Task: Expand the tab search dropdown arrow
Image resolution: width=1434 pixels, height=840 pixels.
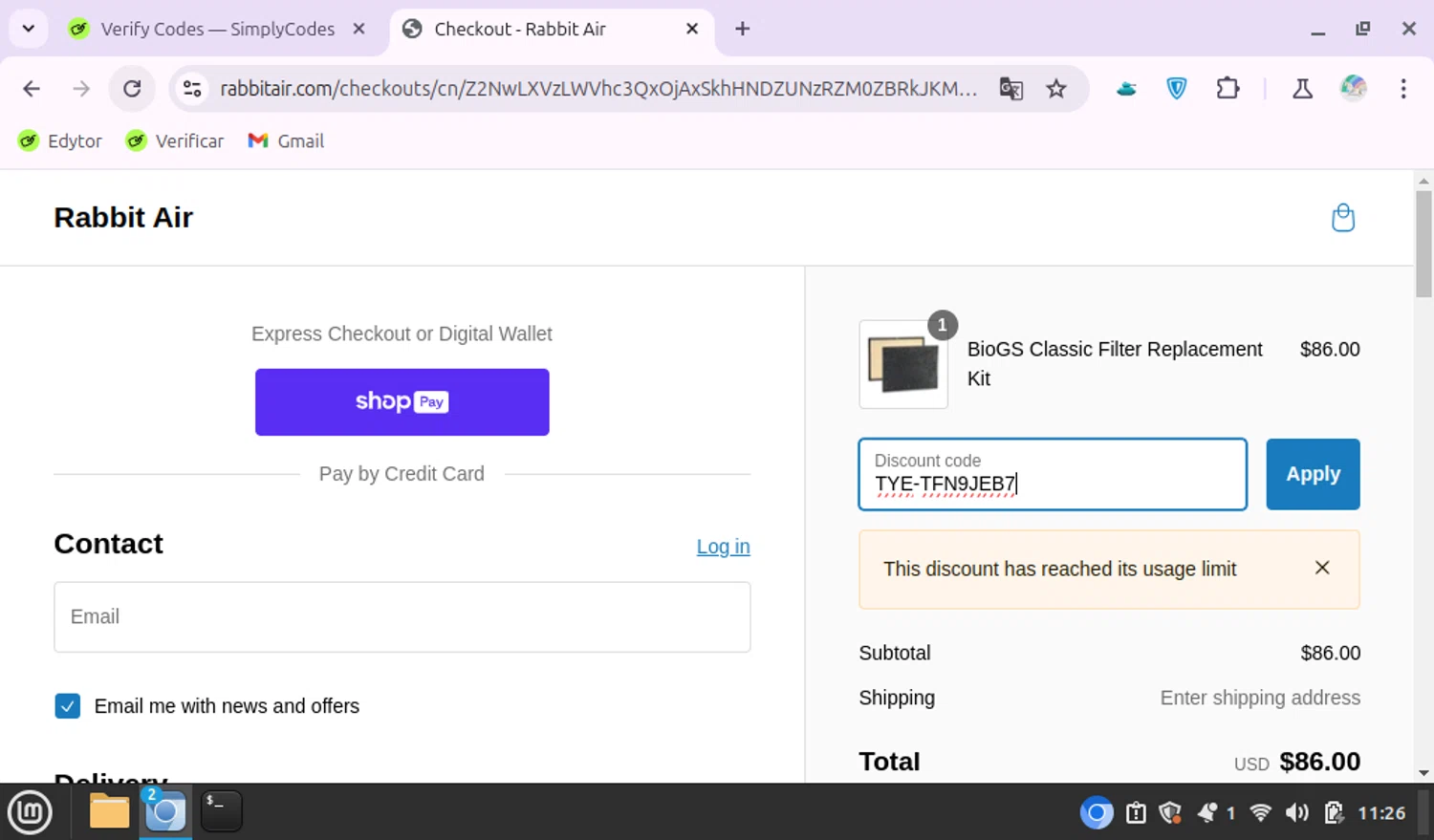Action: 29,29
